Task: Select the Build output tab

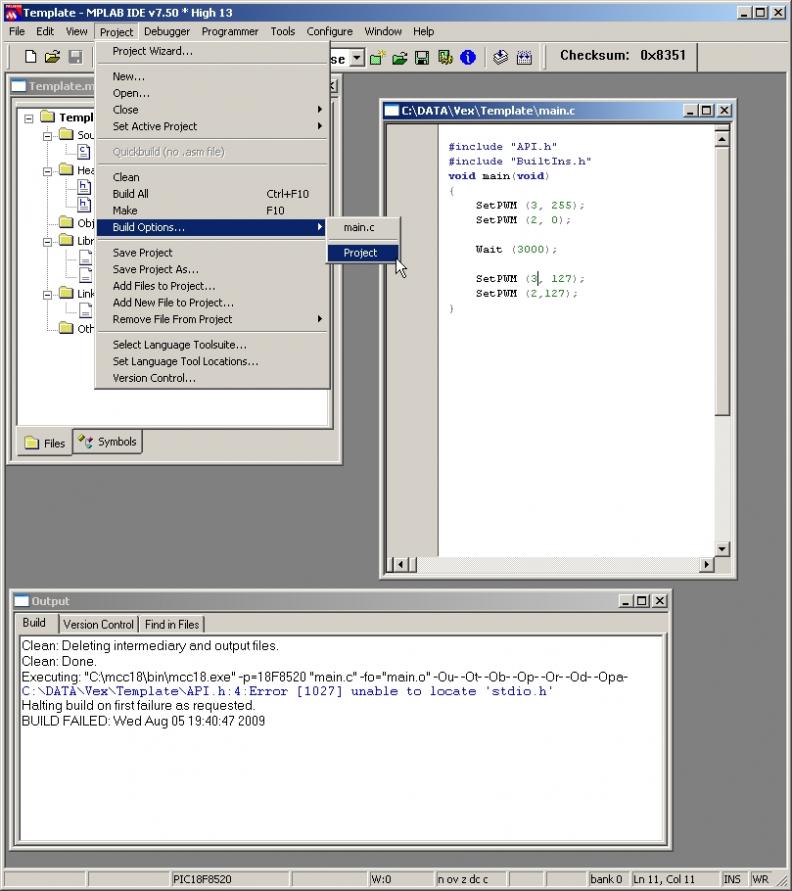Action: 34,623
